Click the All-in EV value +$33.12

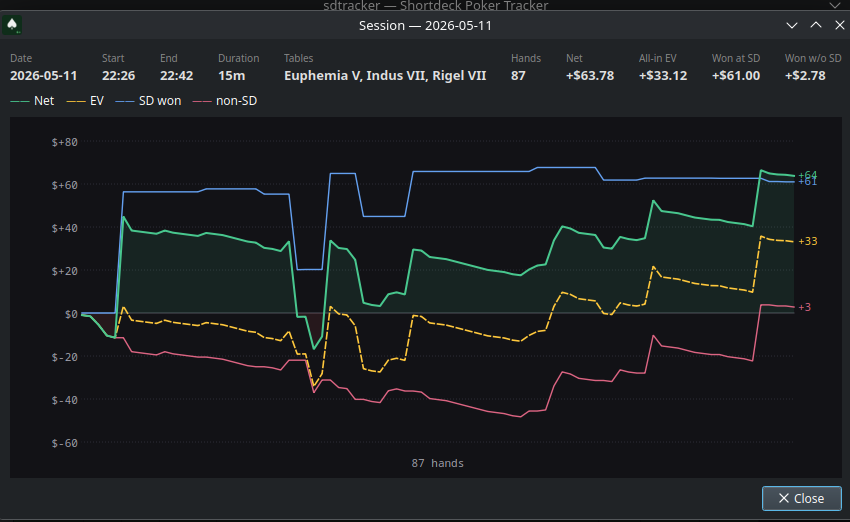663,75
